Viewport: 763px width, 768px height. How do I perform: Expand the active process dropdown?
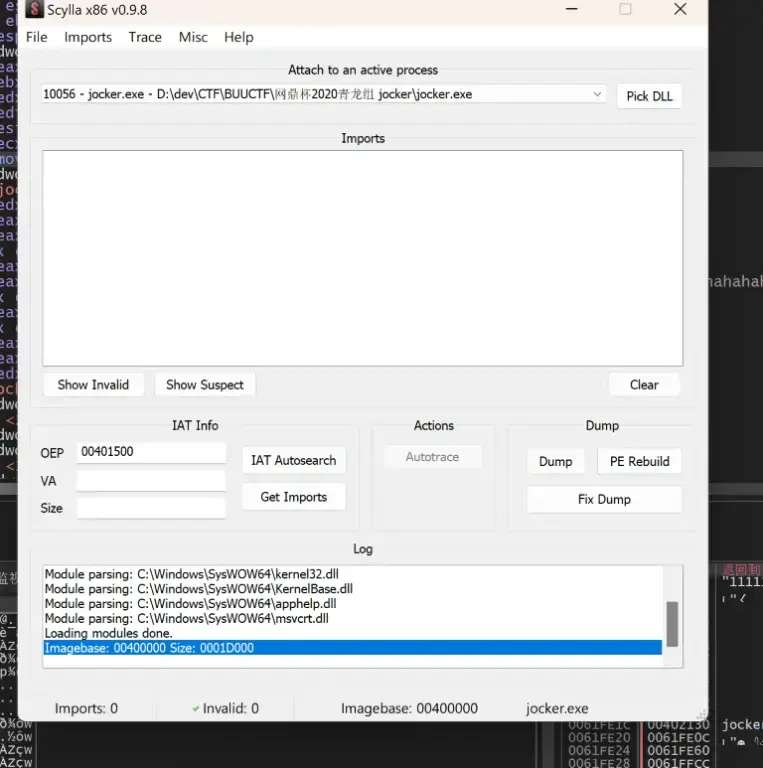coord(597,94)
